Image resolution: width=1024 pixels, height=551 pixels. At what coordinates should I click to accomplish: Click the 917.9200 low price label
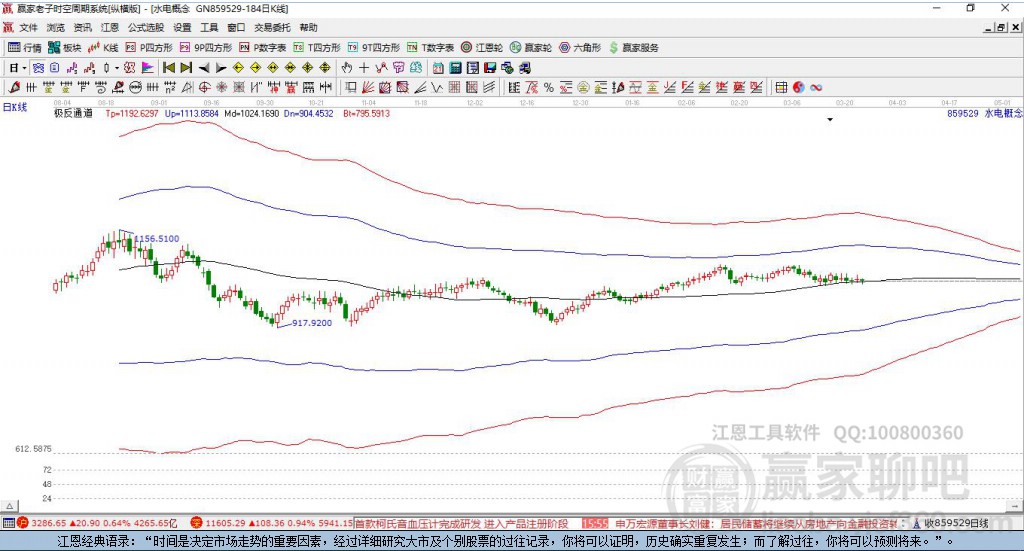(x=312, y=323)
